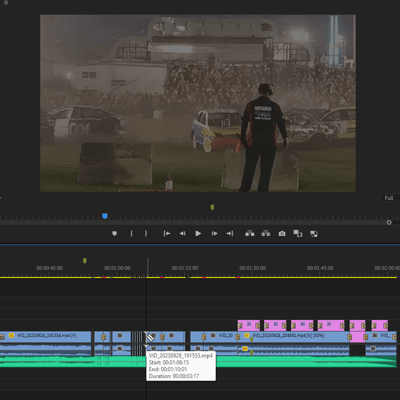Click the timeline playhead handle on the ruler
The height and width of the screenshot is (400, 400).
(x=147, y=267)
